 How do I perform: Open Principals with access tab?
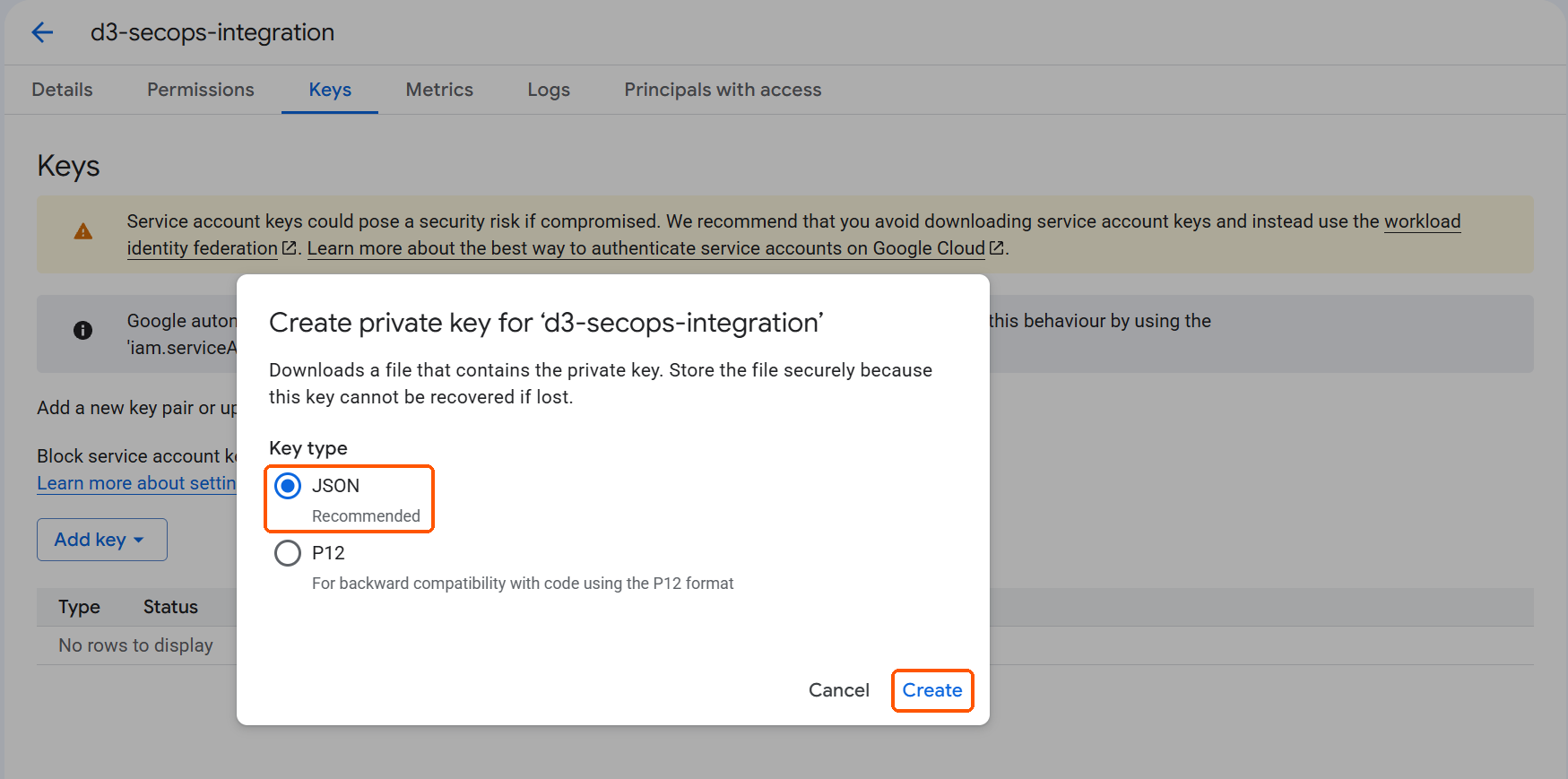[x=723, y=90]
